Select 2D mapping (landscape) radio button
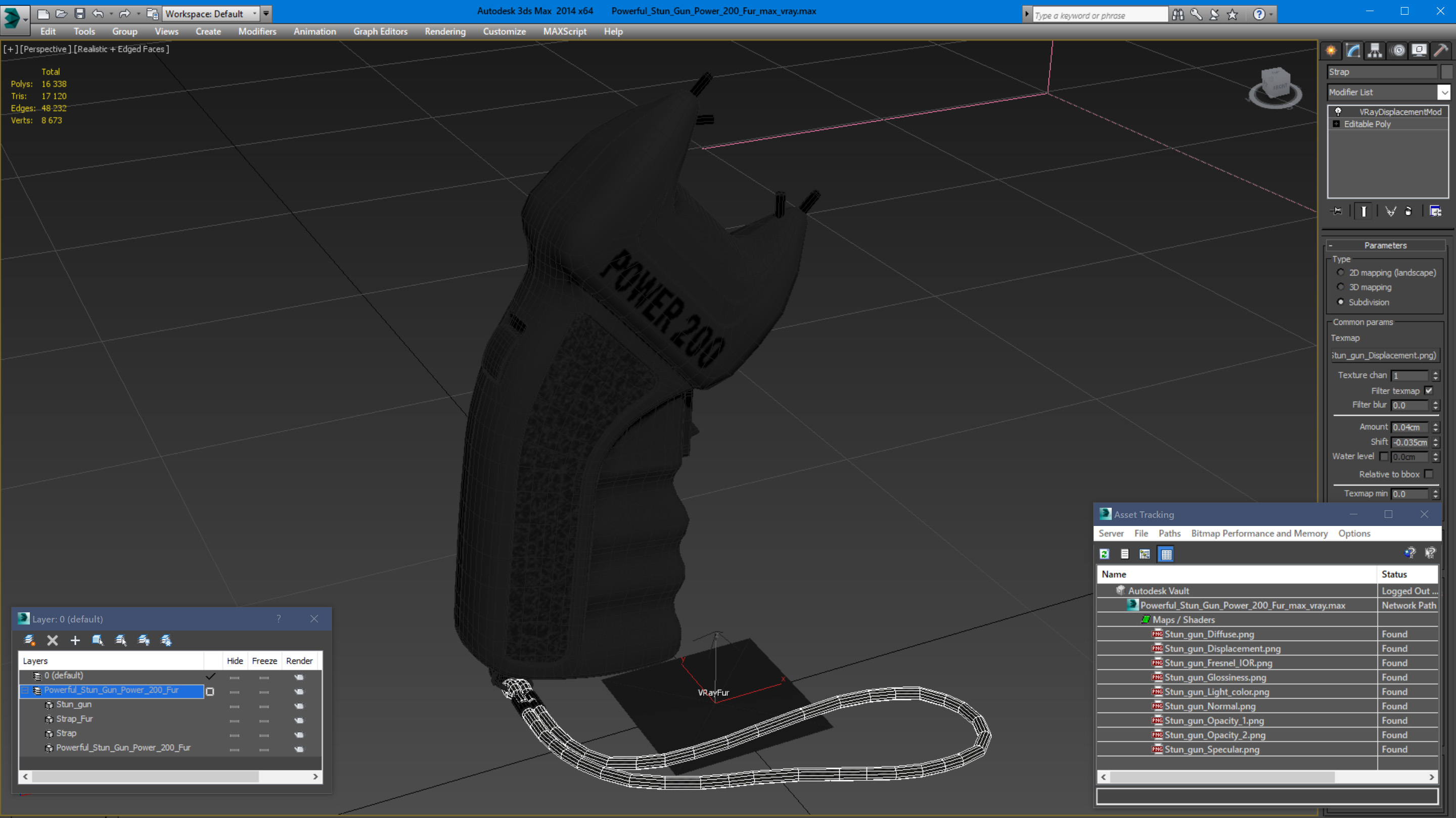Image resolution: width=1456 pixels, height=818 pixels. tap(1341, 272)
